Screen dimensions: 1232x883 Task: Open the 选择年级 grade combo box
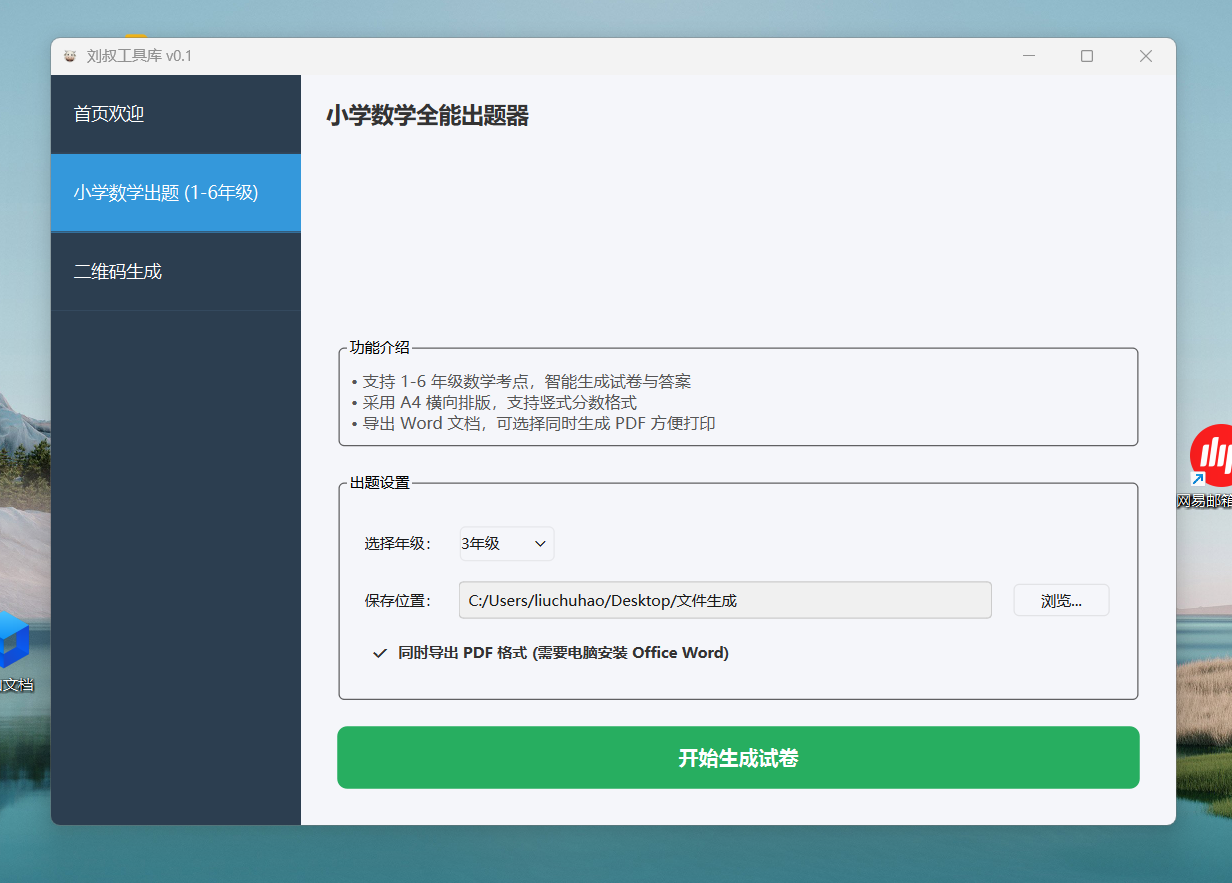(x=505, y=544)
